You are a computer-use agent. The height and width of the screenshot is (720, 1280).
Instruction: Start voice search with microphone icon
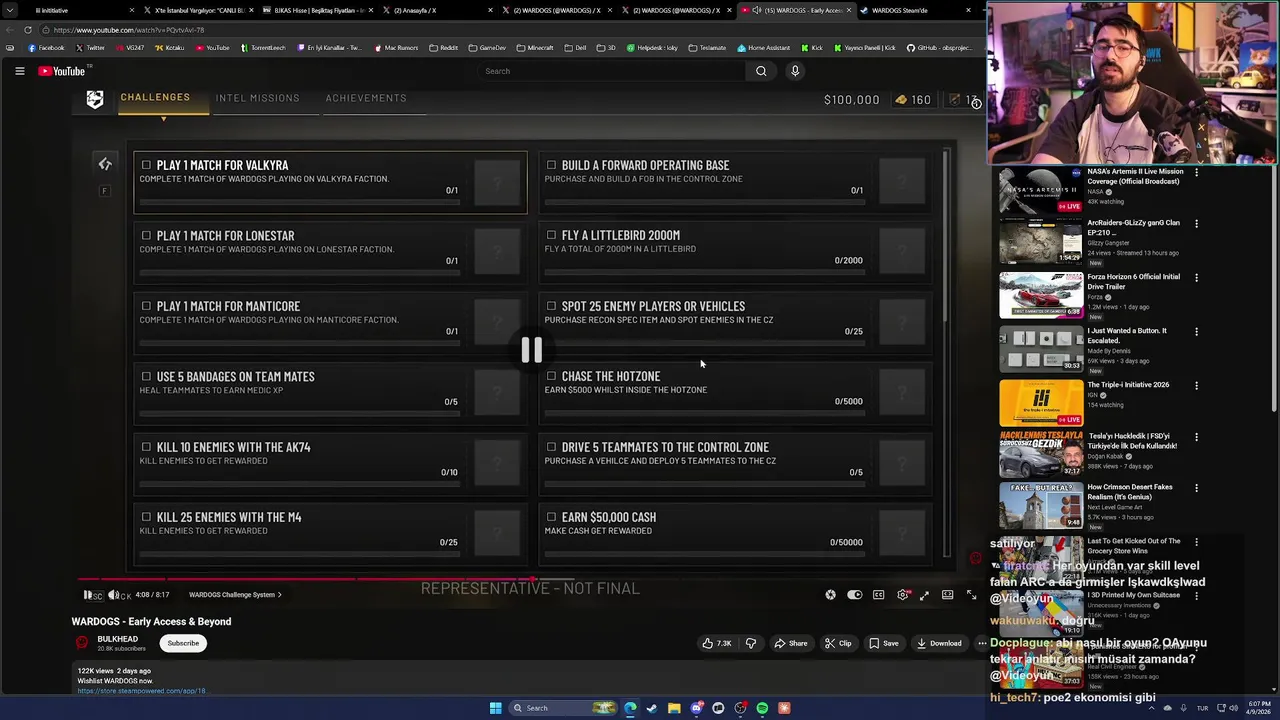coord(795,71)
